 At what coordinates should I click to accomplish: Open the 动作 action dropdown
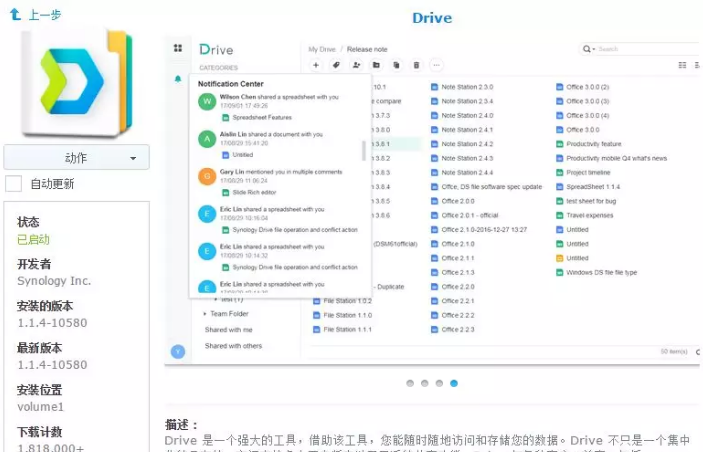click(x=77, y=158)
